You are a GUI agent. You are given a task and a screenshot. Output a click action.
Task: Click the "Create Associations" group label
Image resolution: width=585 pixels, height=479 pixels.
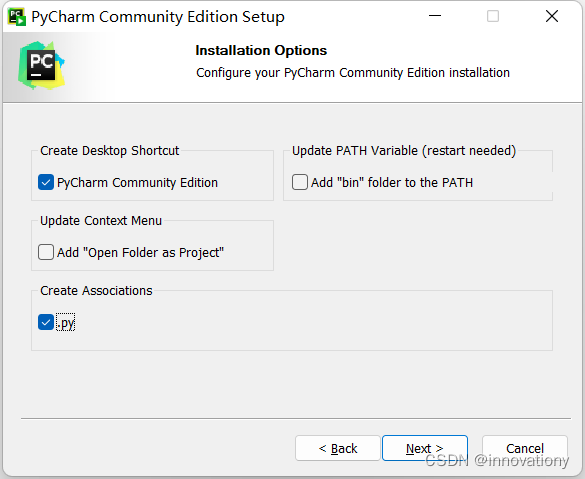click(96, 291)
